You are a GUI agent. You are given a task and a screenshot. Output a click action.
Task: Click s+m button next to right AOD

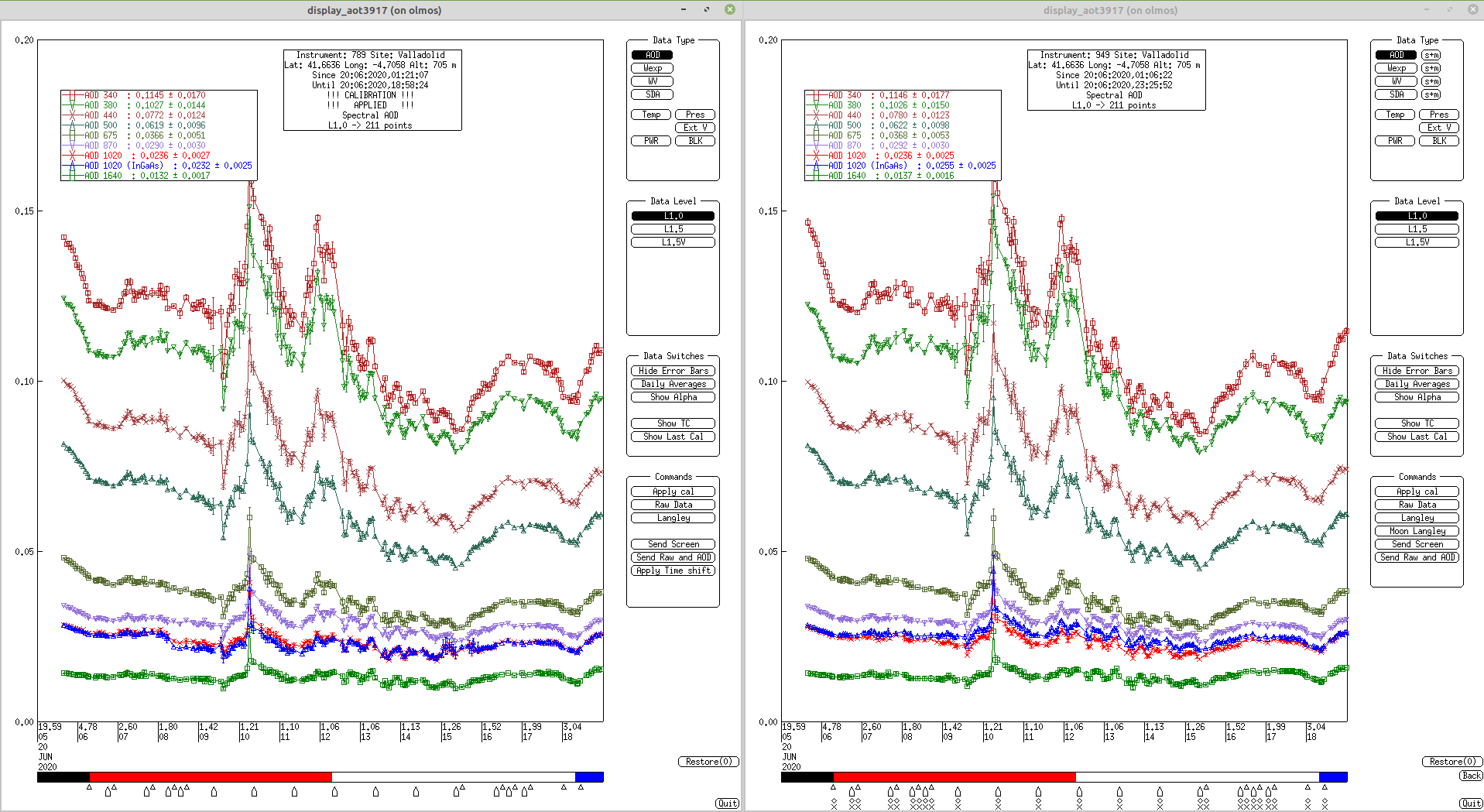(1431, 55)
